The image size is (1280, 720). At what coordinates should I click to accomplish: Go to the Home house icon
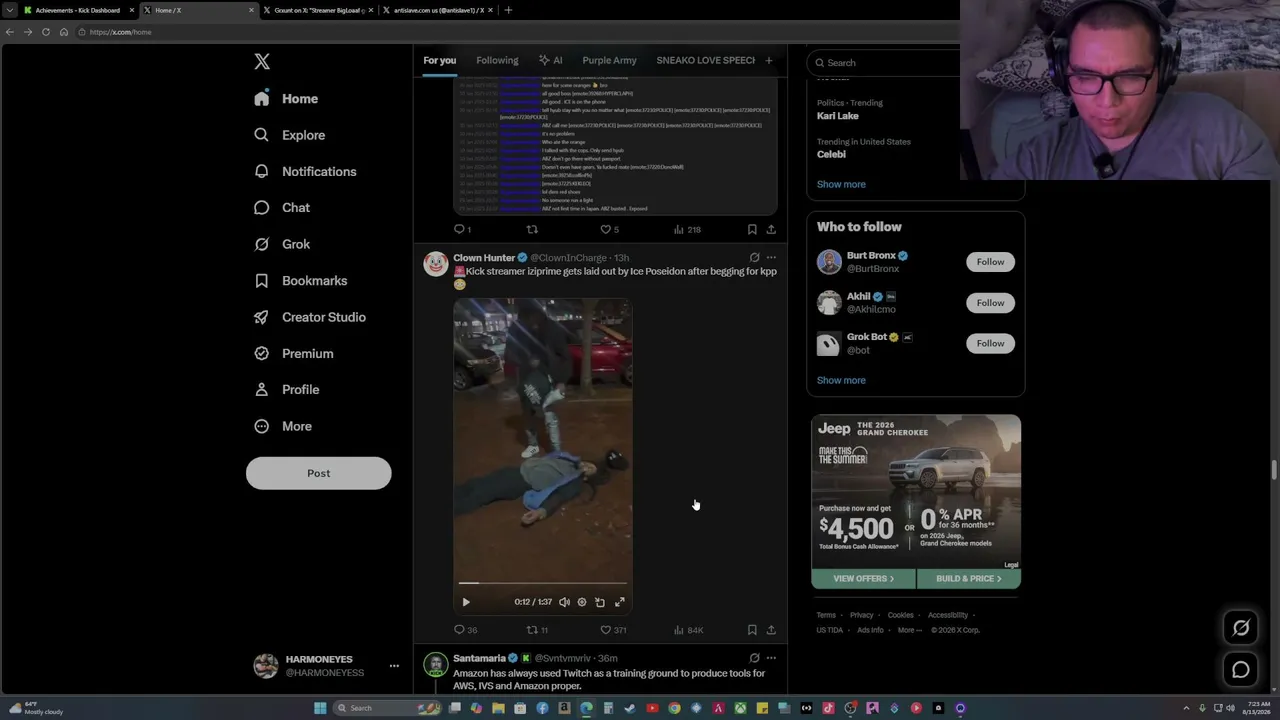click(x=261, y=99)
